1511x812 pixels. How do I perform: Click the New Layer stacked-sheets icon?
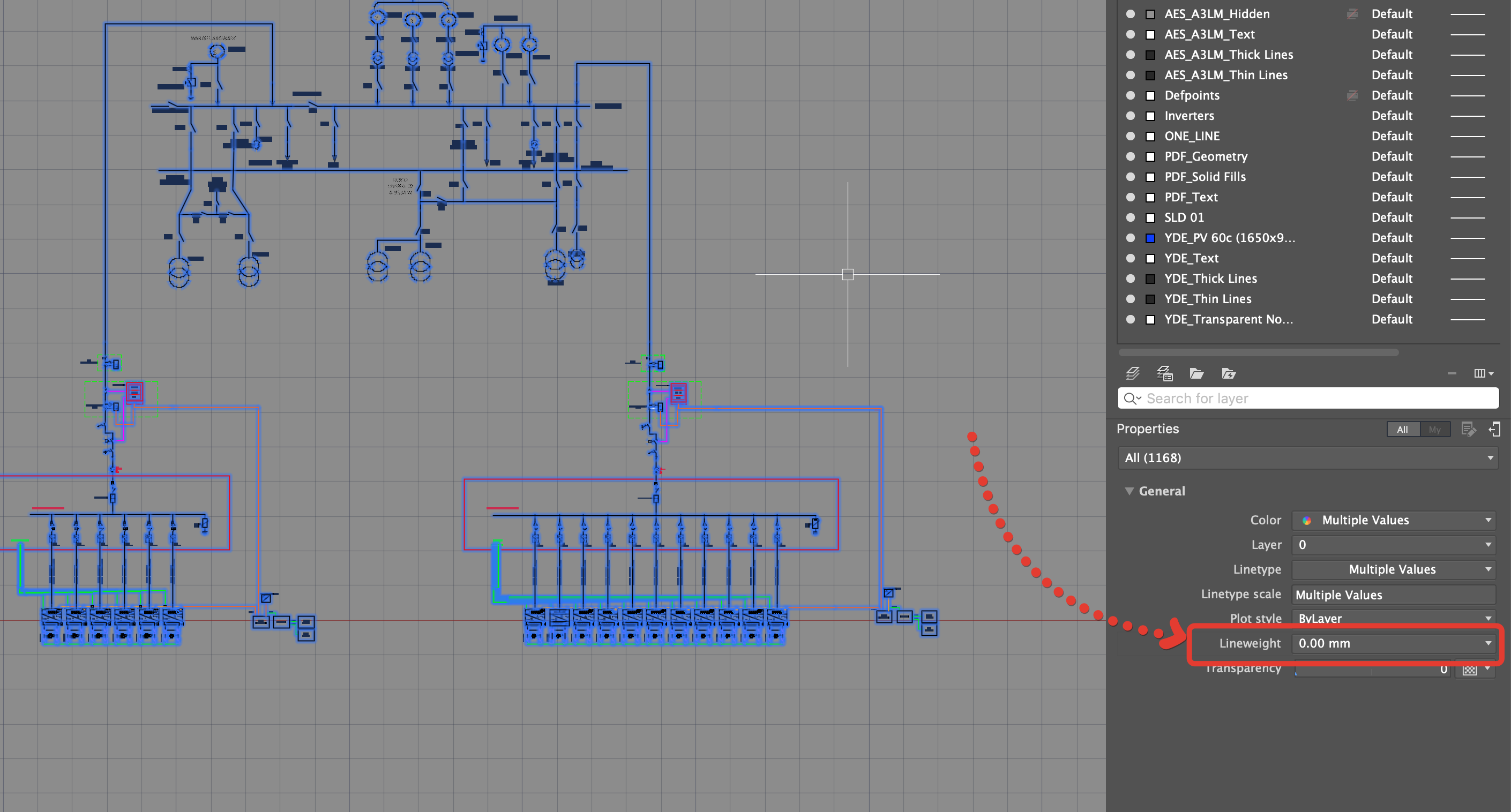pyautogui.click(x=1133, y=373)
